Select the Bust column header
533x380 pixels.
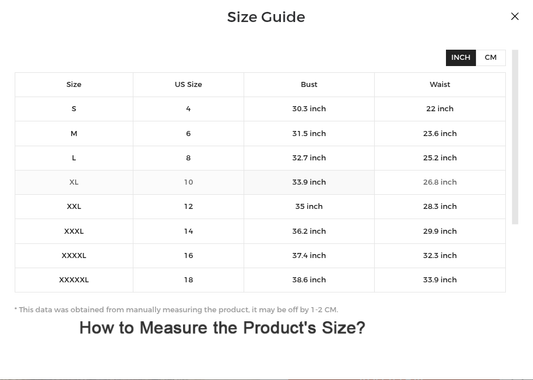click(x=309, y=84)
